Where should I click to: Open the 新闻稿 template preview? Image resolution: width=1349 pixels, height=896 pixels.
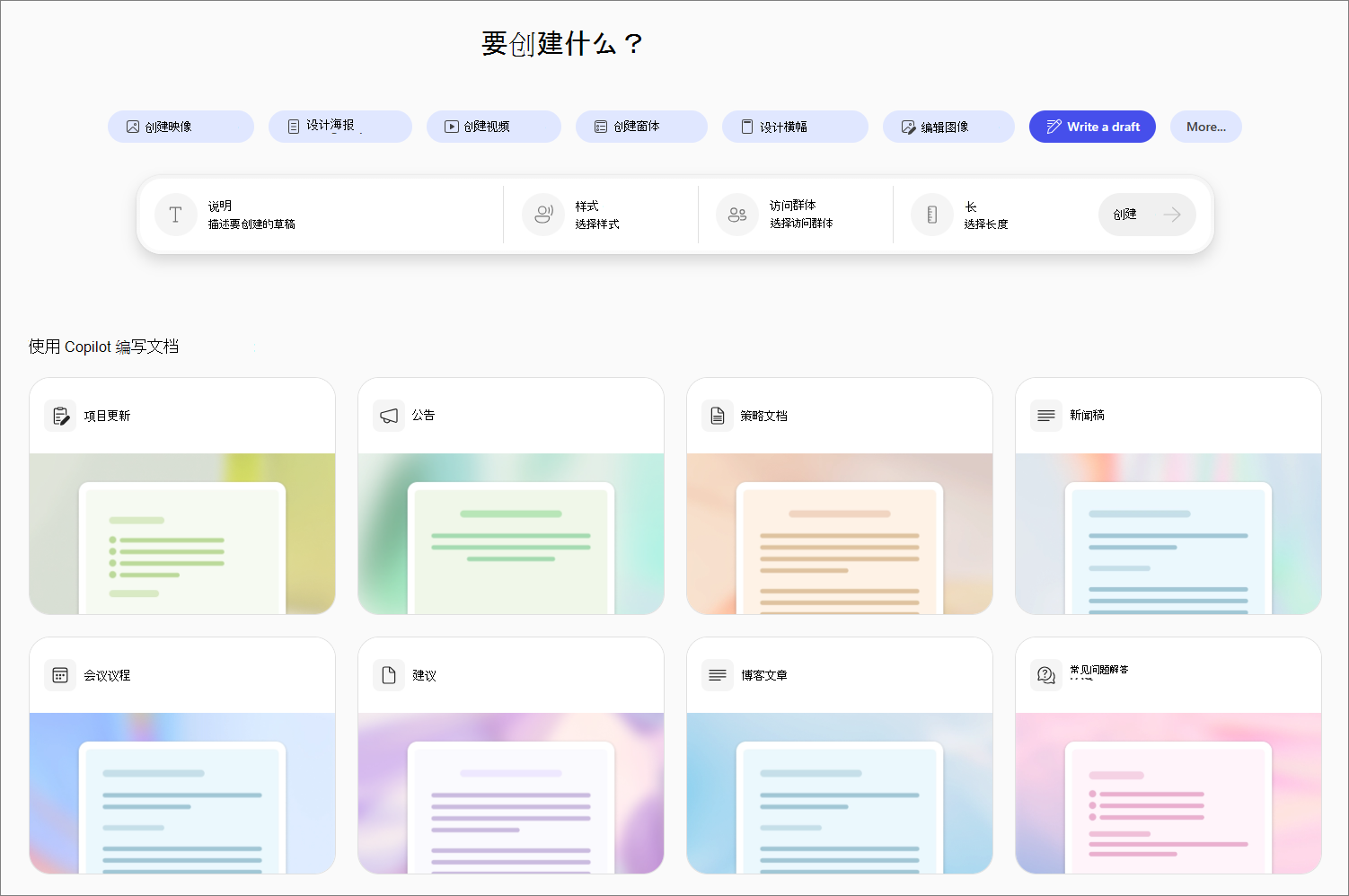tap(1168, 534)
